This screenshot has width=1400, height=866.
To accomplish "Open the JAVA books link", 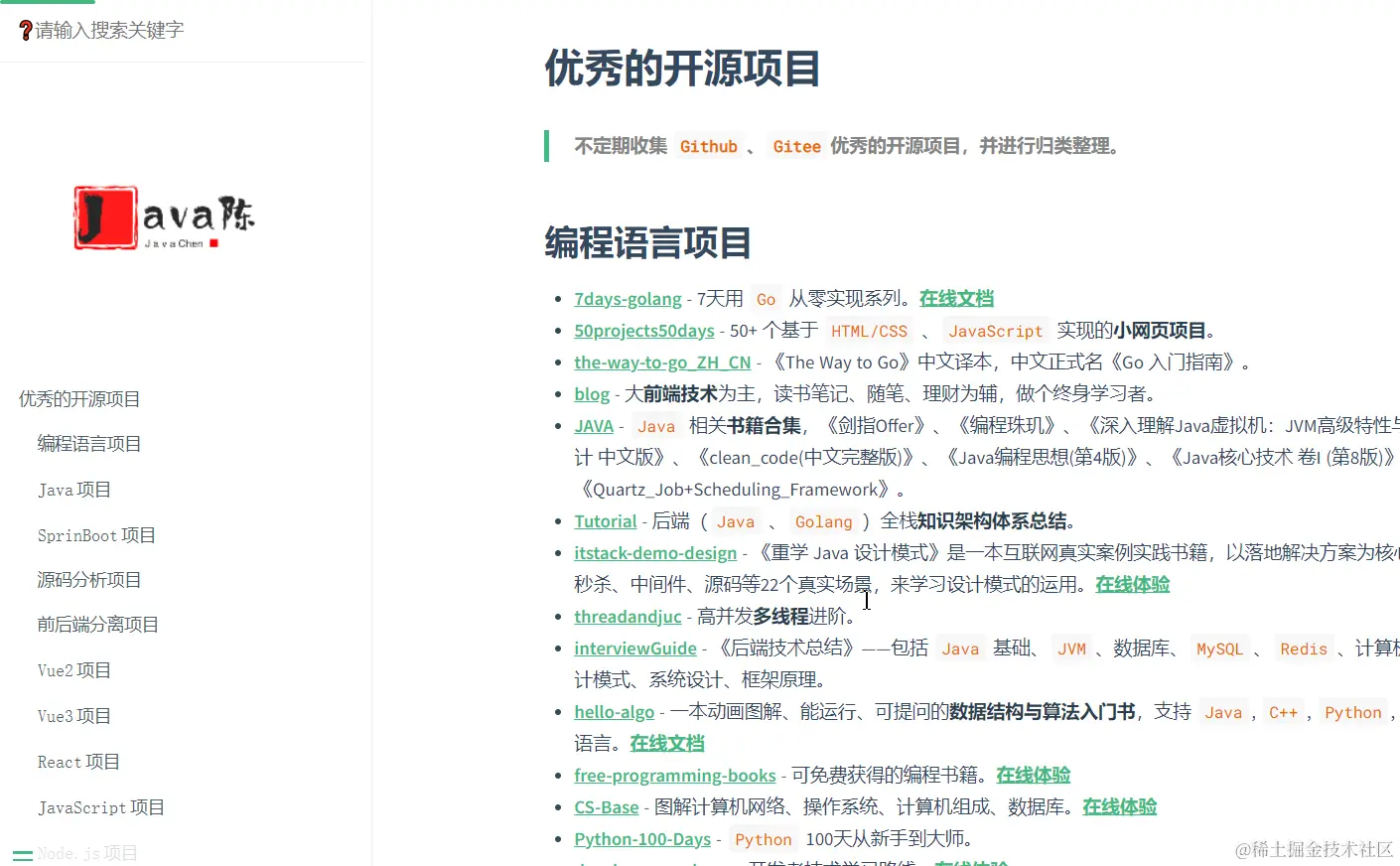I will [x=594, y=426].
